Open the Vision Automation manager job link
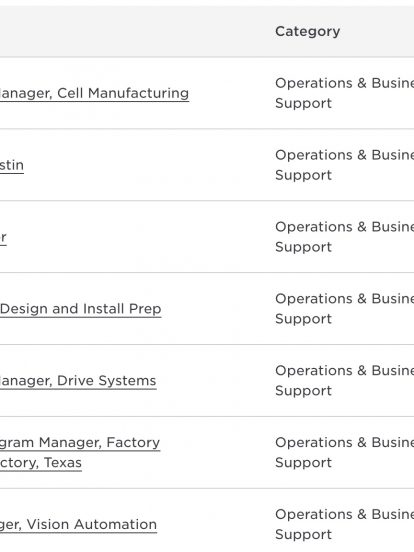The image size is (414, 552). pos(79,525)
